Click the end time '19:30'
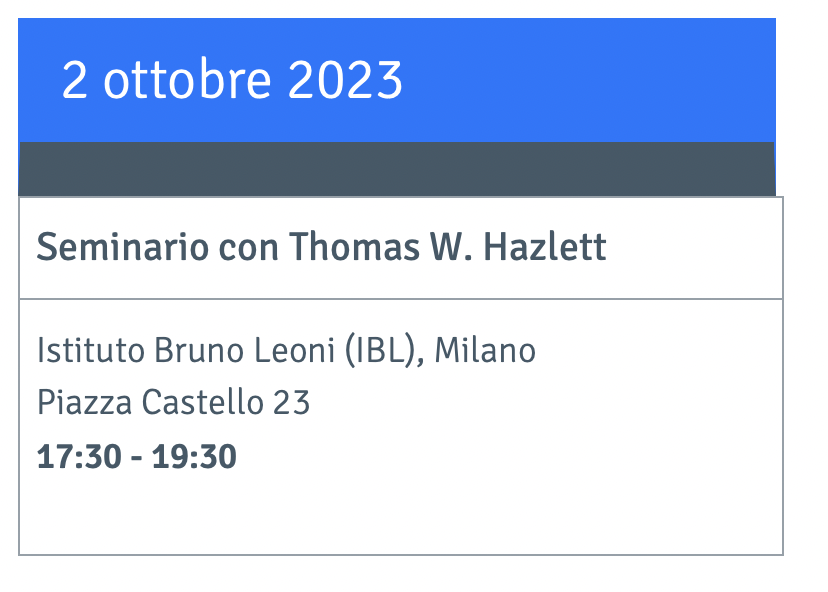 click(x=194, y=457)
